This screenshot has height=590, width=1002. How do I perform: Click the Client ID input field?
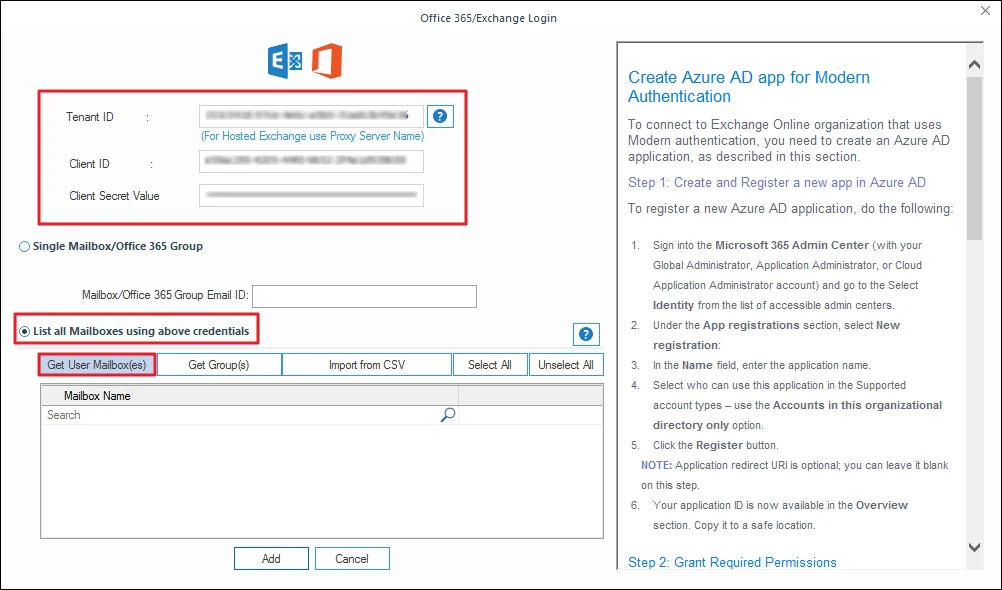click(x=311, y=161)
